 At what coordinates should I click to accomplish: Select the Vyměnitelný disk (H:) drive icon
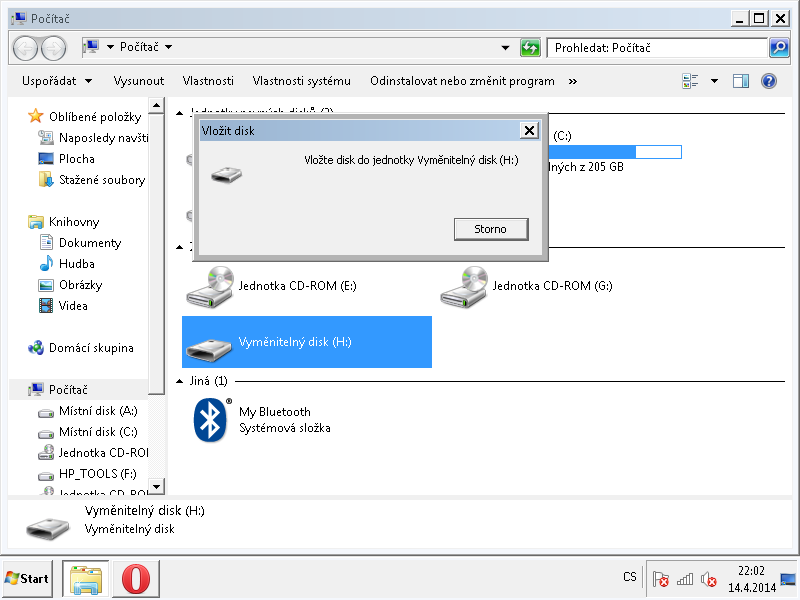pyautogui.click(x=209, y=348)
